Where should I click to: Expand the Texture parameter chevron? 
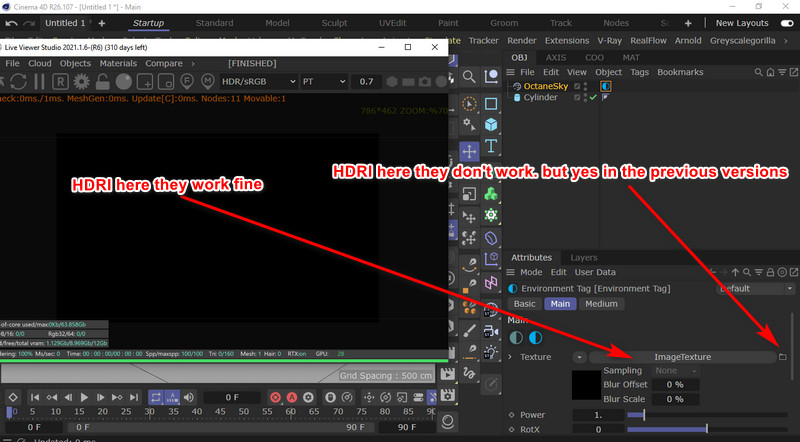[x=510, y=357]
